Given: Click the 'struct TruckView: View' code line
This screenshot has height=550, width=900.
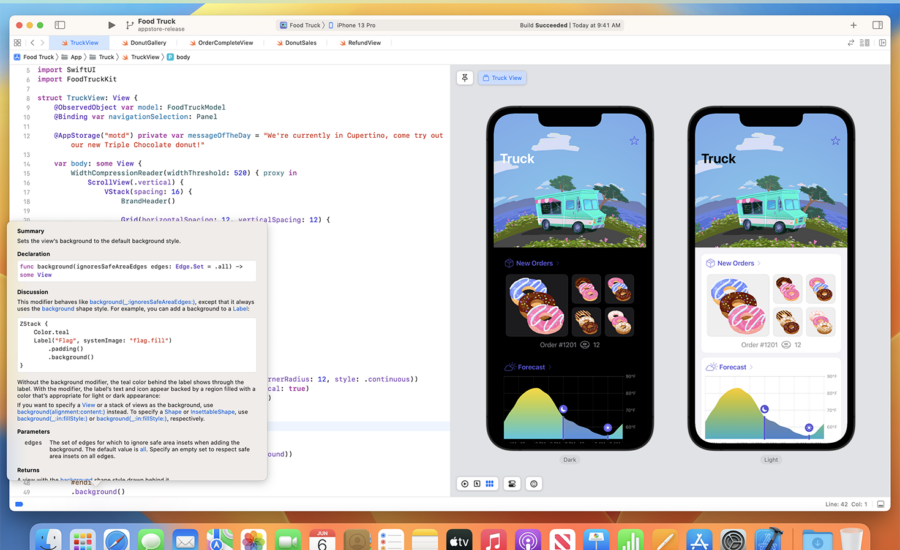Looking at the screenshot, I should [87, 98].
